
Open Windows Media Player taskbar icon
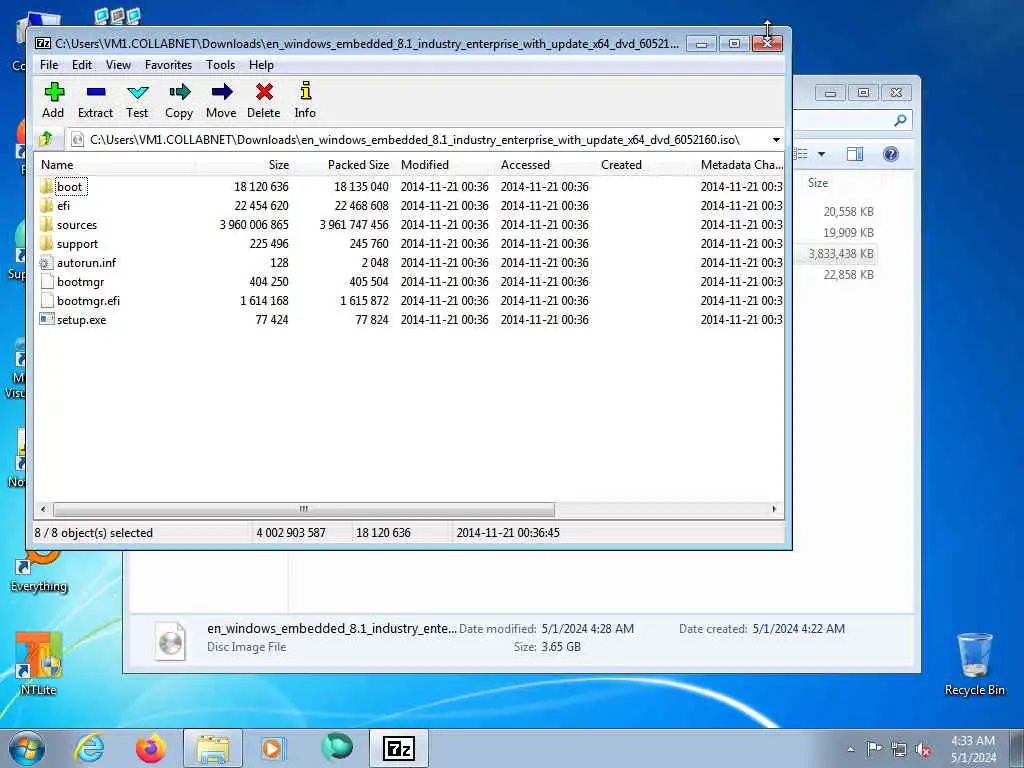click(x=274, y=748)
